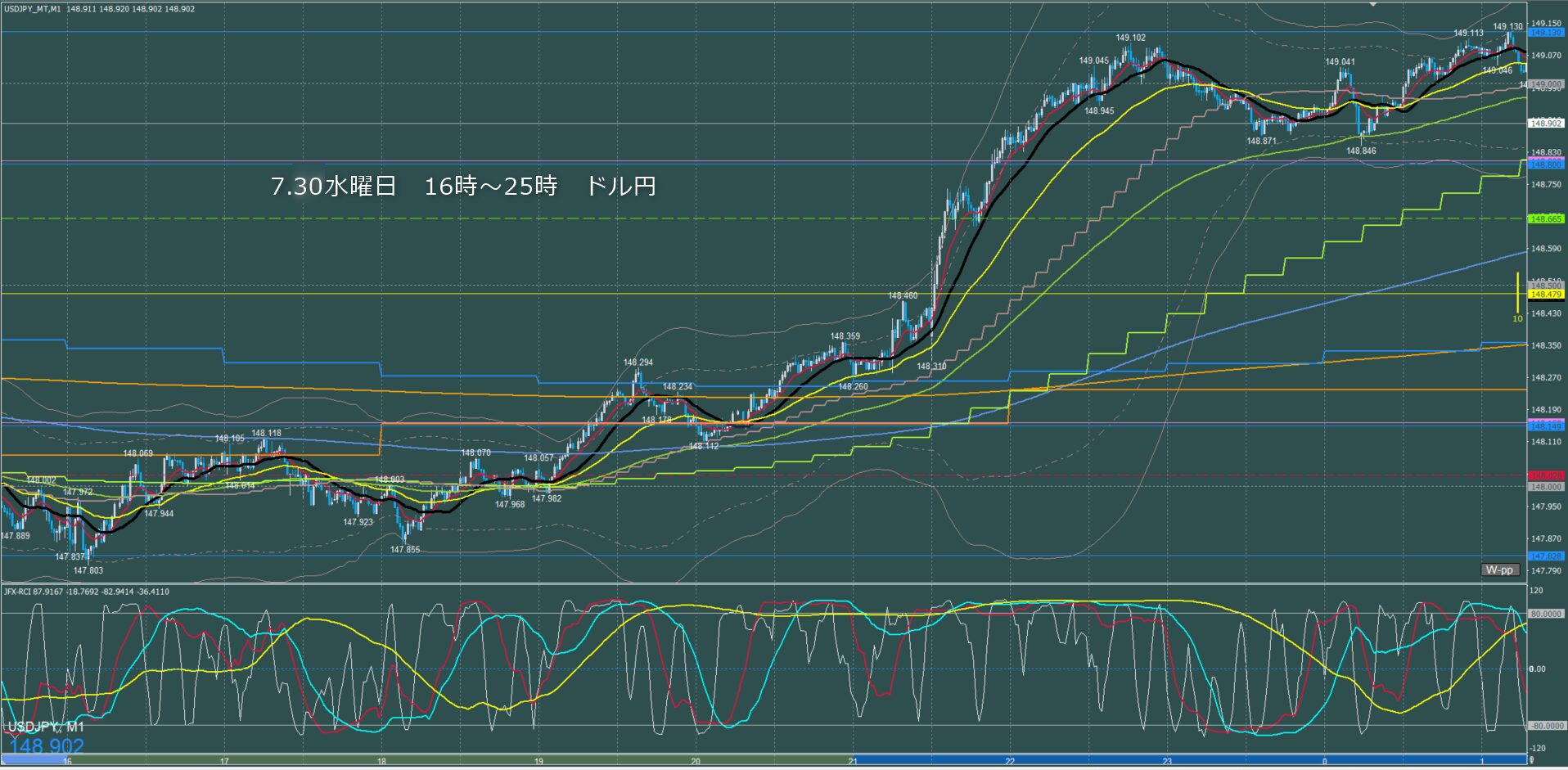This screenshot has height=770, width=1568.
Task: Click the small icon at timeline's right end
Action: click(1532, 761)
